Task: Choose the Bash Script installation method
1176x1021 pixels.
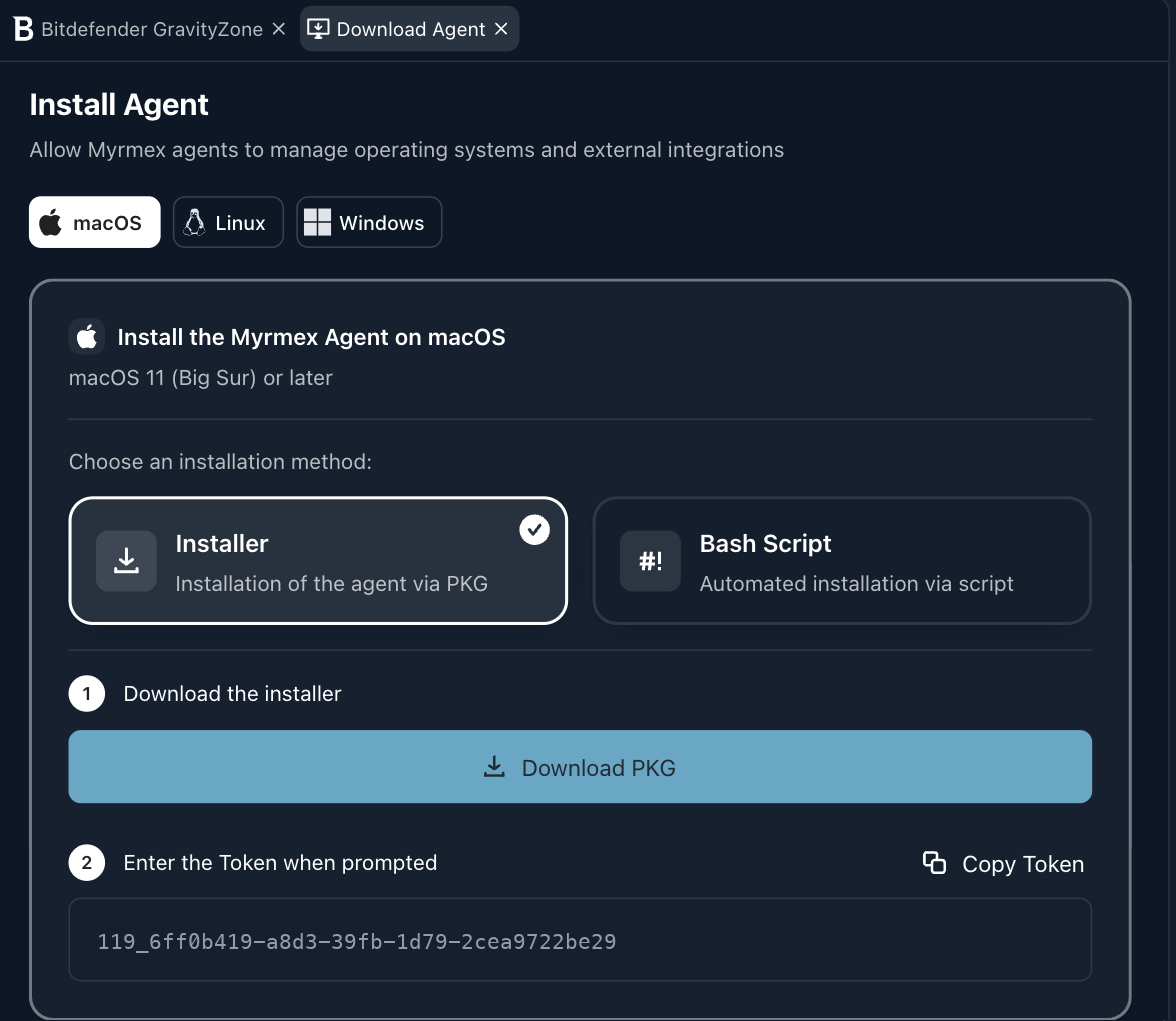Action: point(842,560)
